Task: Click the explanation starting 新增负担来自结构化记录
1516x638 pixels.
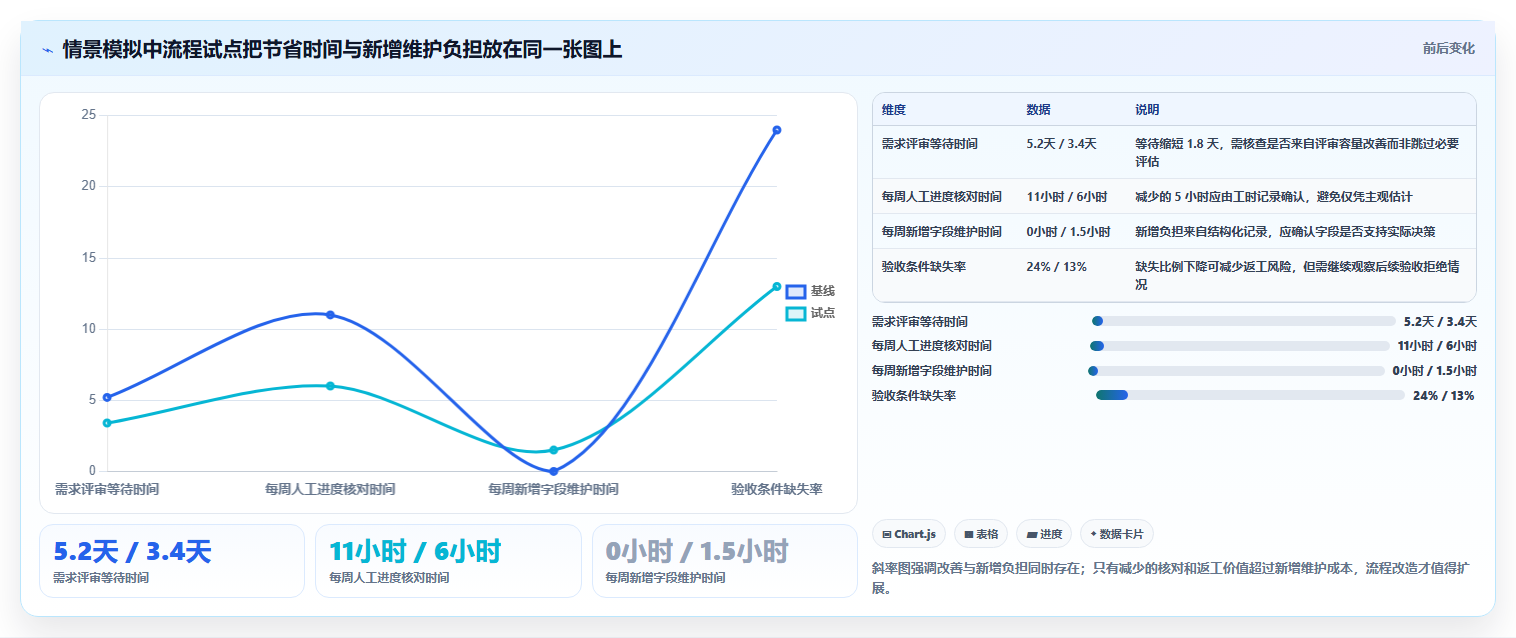Action: coord(1285,232)
